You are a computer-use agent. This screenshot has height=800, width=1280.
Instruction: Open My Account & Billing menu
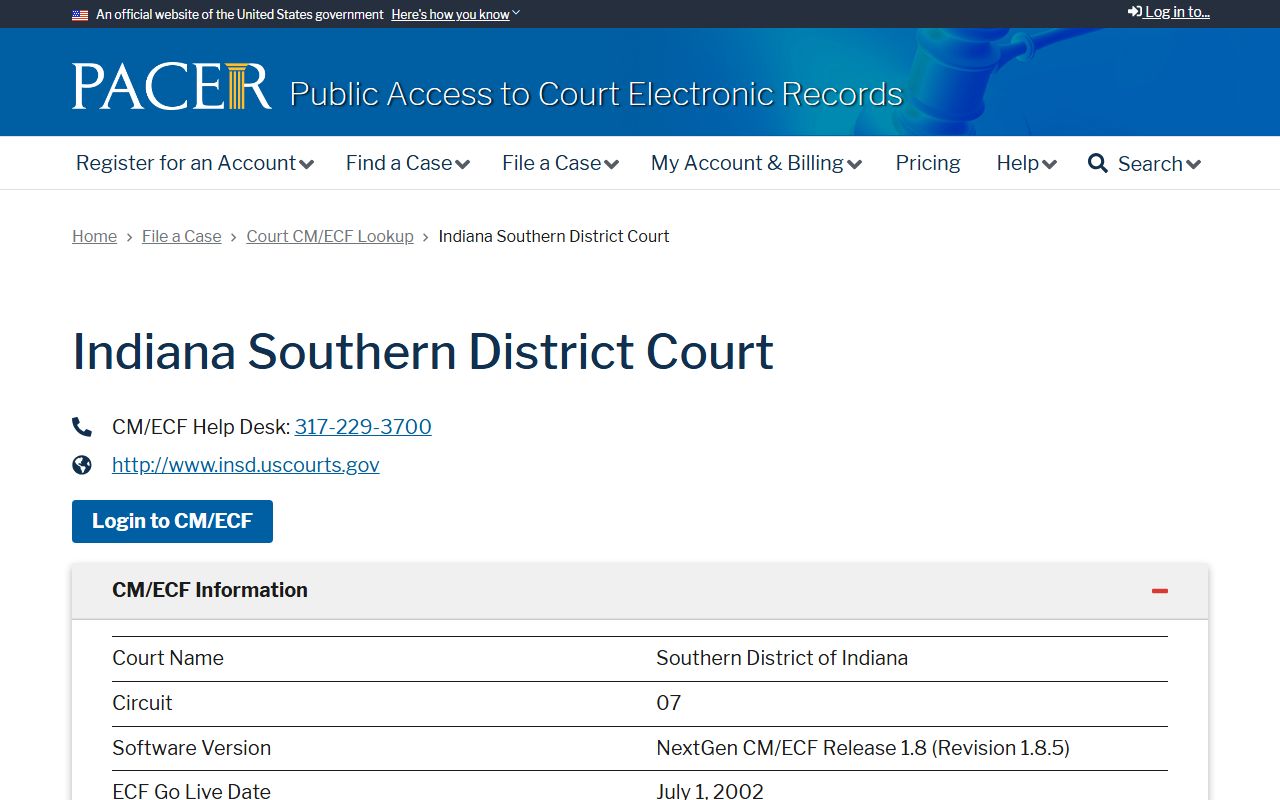click(756, 163)
